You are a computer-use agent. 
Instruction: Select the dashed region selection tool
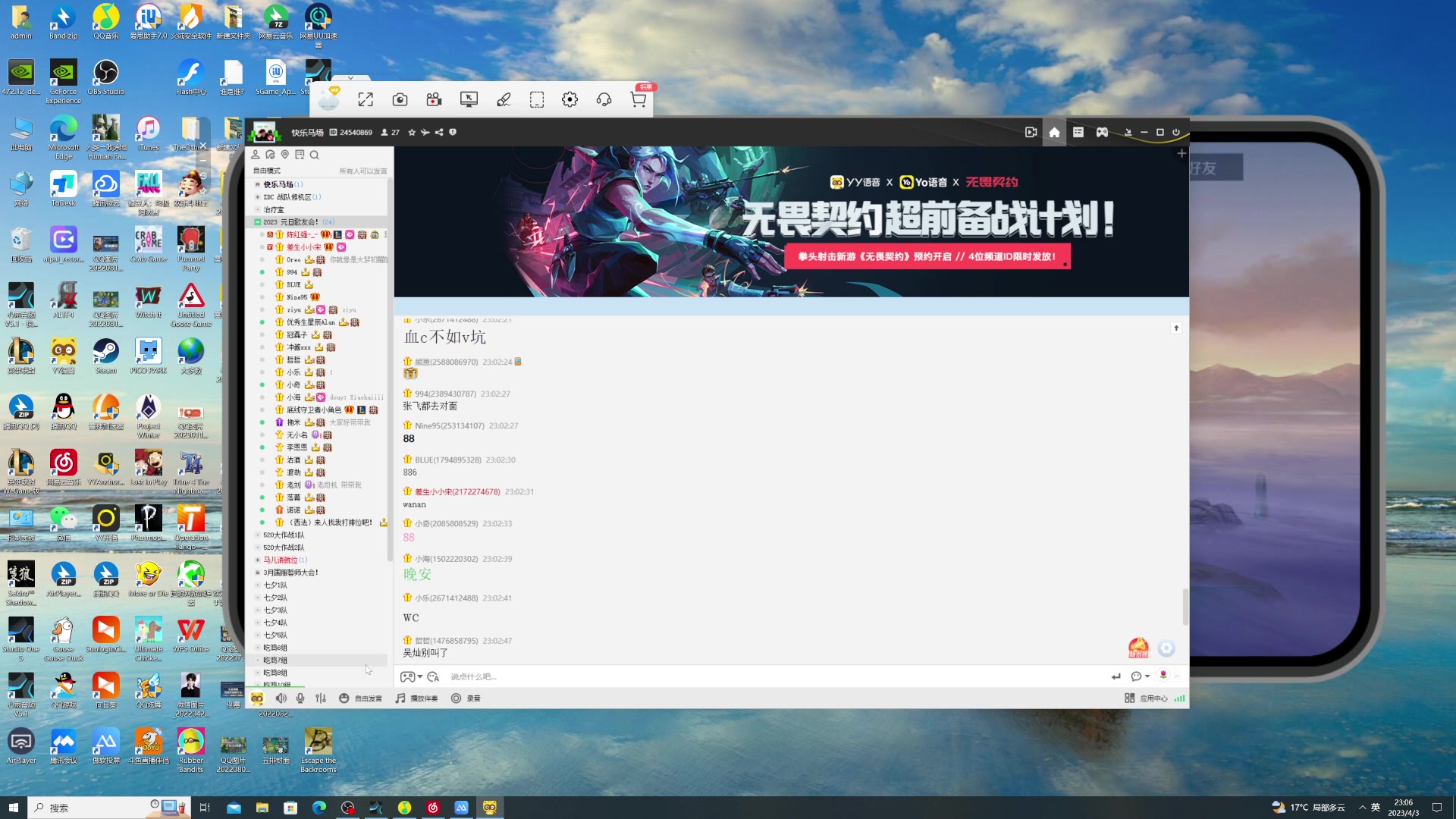point(537,100)
